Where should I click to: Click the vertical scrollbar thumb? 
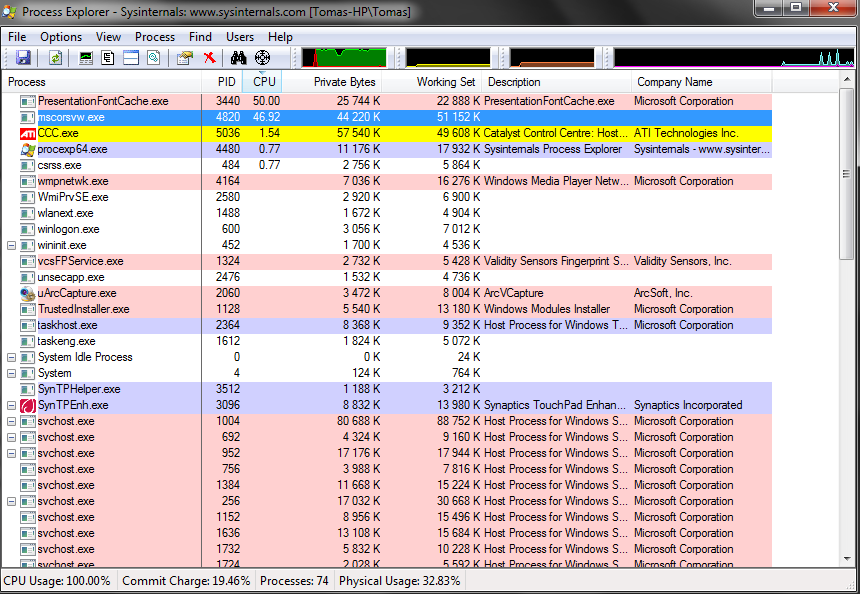[x=847, y=174]
